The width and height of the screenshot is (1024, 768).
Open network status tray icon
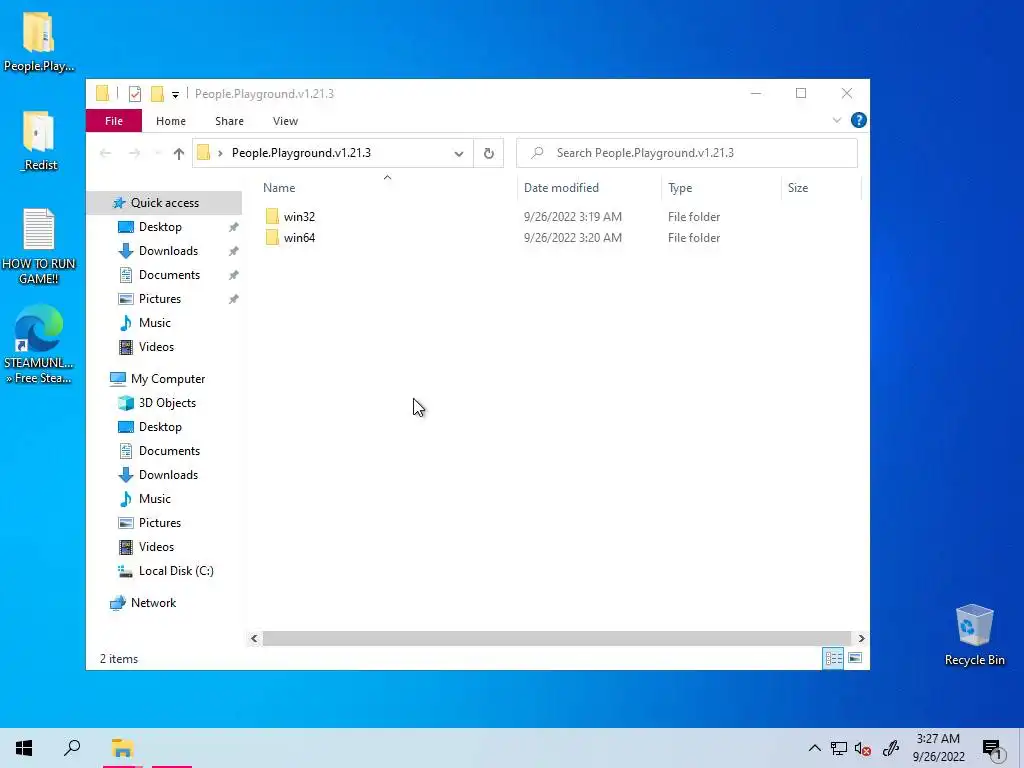(839, 748)
